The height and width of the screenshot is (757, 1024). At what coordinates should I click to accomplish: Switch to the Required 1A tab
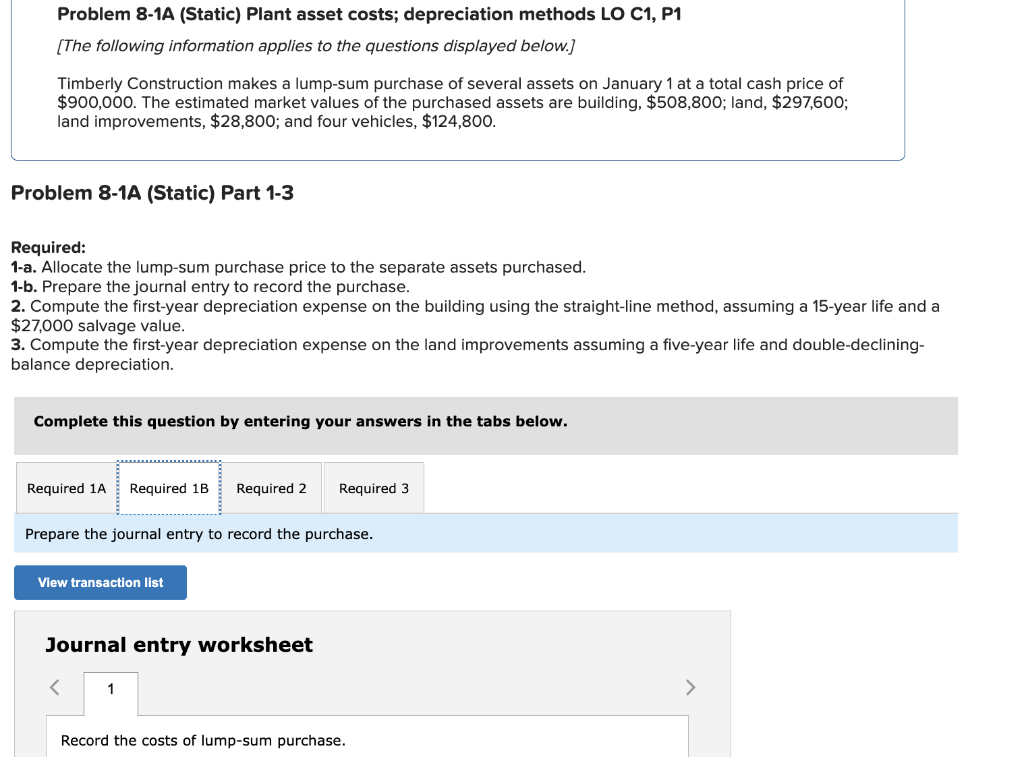(66, 488)
